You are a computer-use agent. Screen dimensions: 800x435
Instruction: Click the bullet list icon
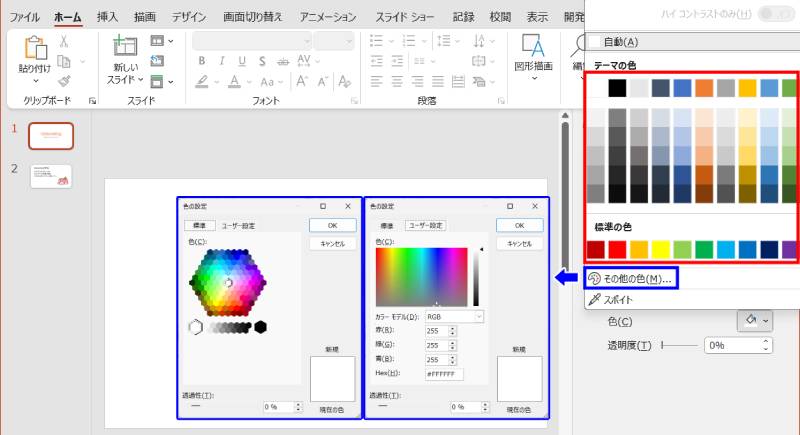pos(377,41)
